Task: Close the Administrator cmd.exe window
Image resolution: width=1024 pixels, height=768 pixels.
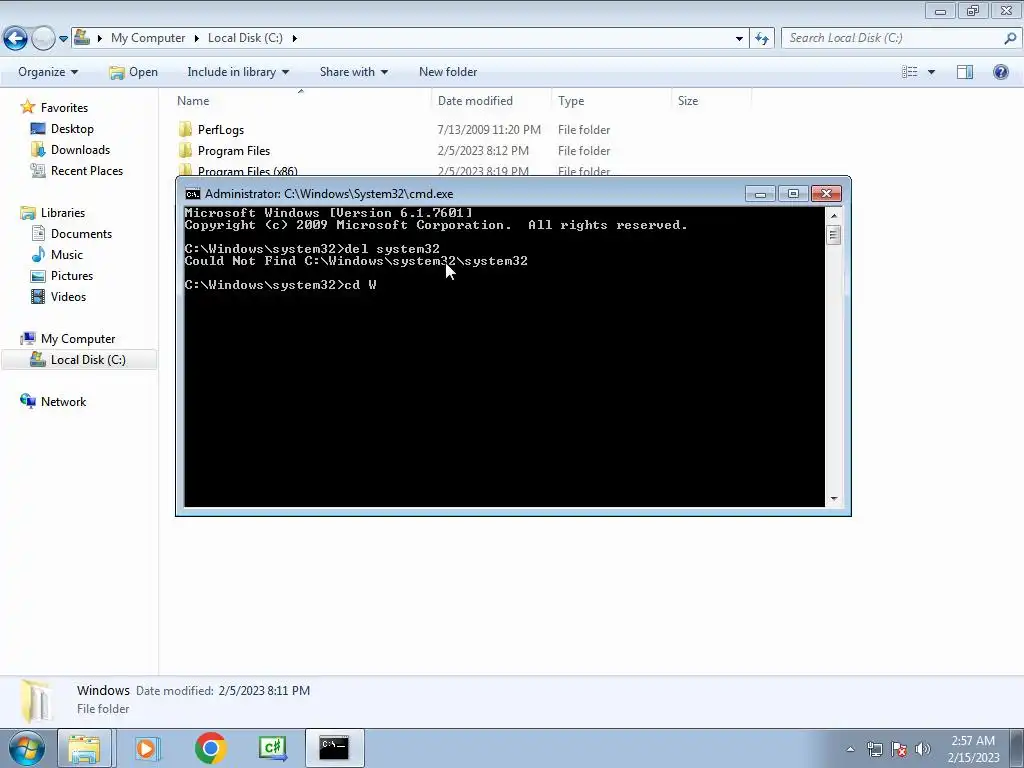Action: (x=826, y=193)
